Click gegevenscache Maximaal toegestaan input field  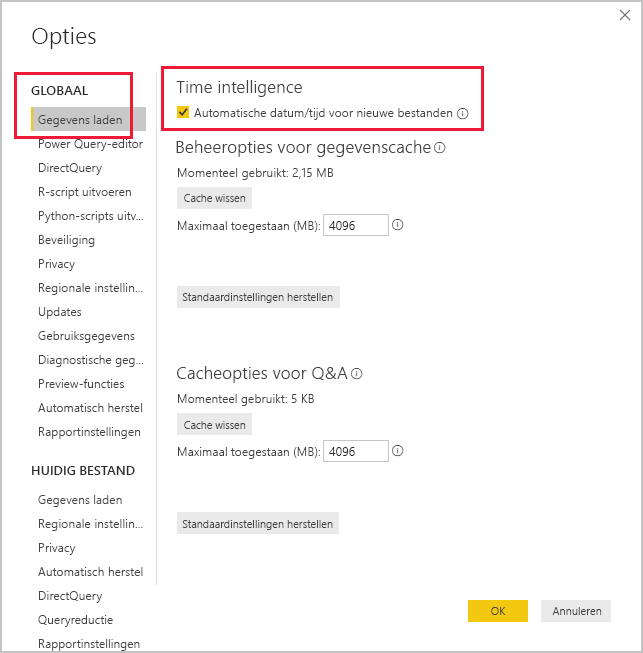pos(356,225)
